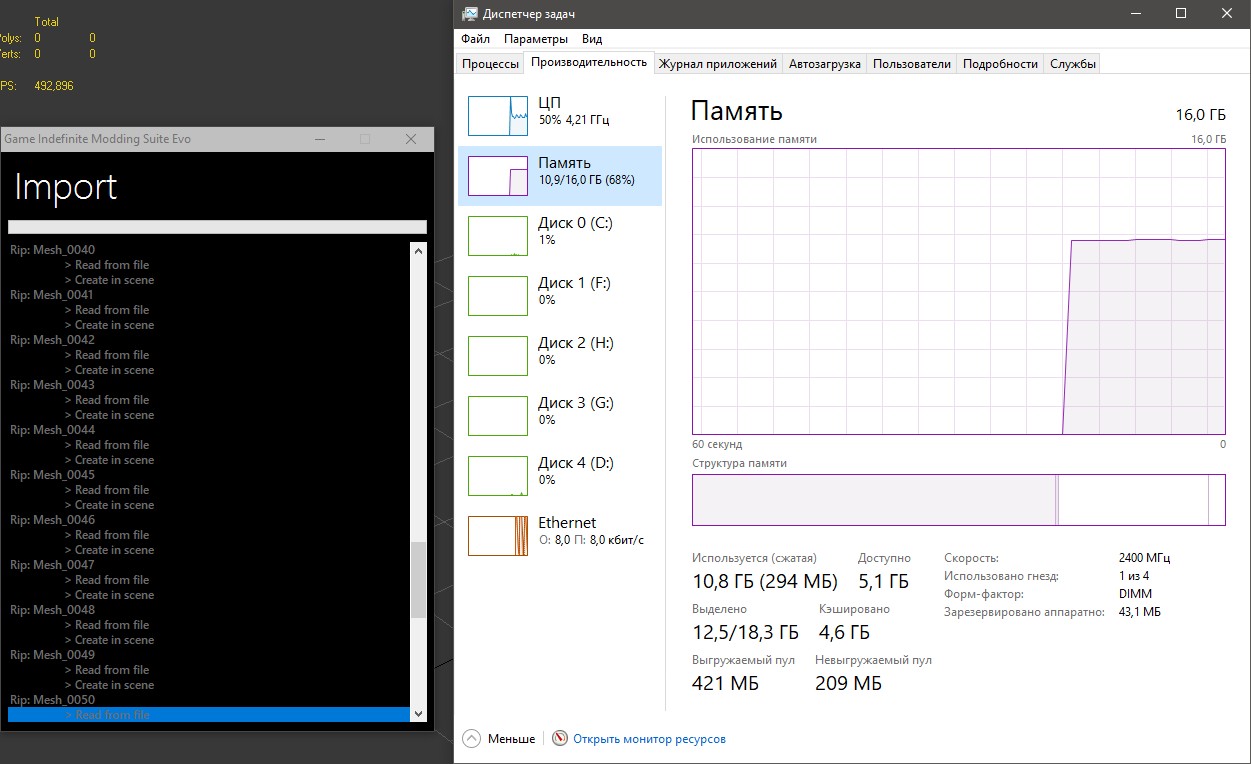
Task: Click the Открыть монитор ресурсов link
Action: click(649, 739)
